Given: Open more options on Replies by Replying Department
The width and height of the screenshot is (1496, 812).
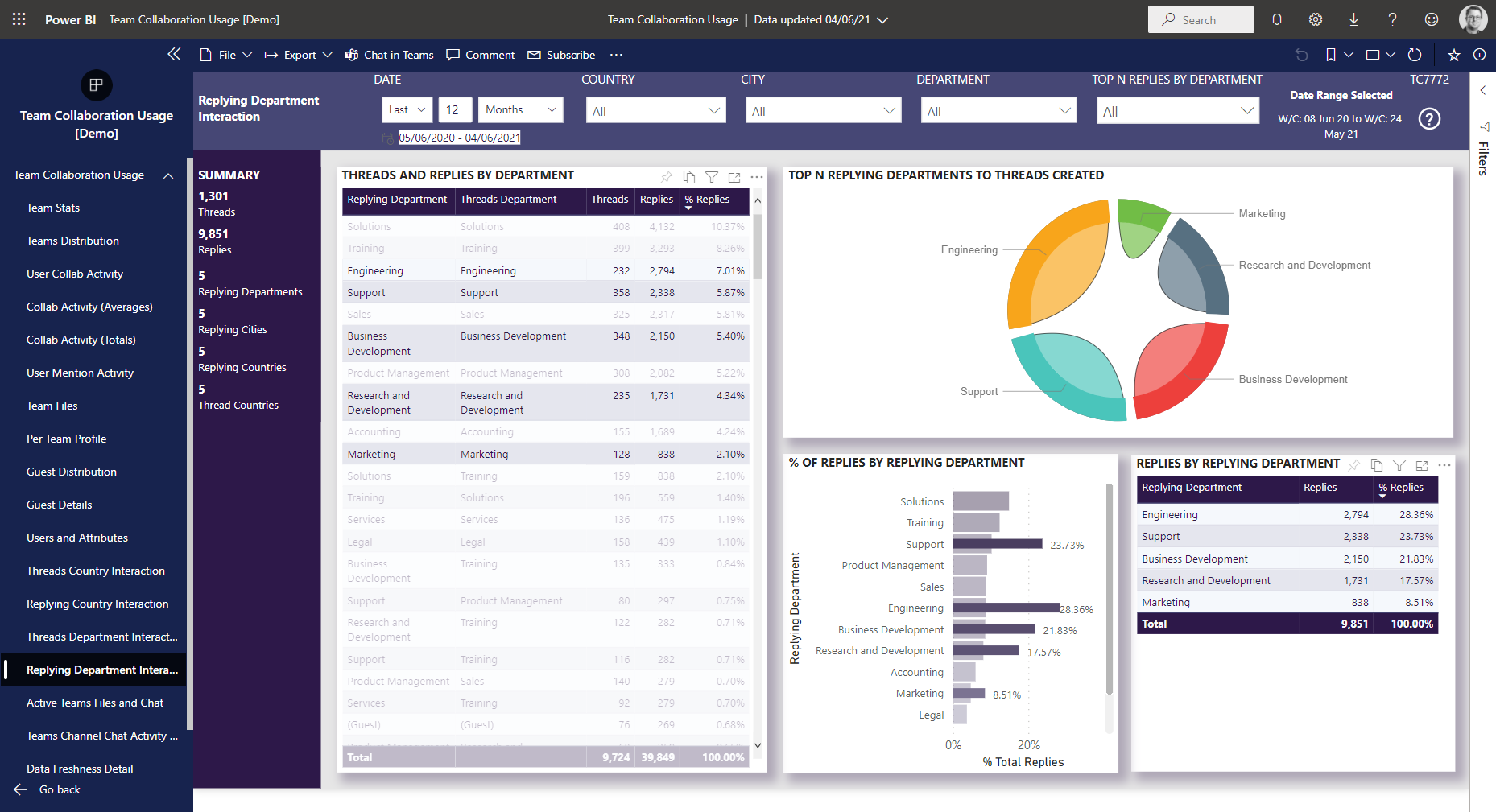Looking at the screenshot, I should 1444,465.
